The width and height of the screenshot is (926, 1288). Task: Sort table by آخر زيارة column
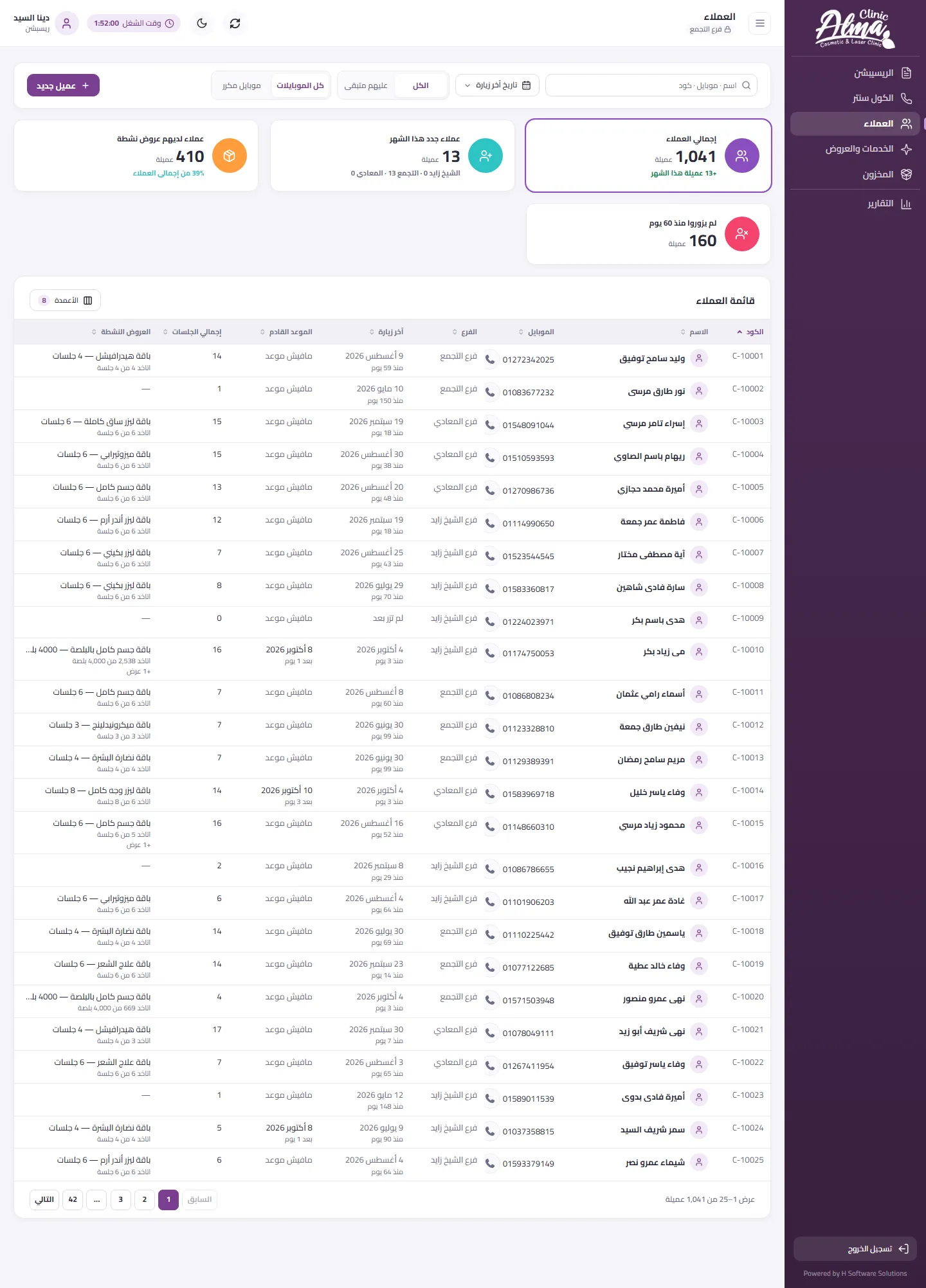click(x=386, y=332)
